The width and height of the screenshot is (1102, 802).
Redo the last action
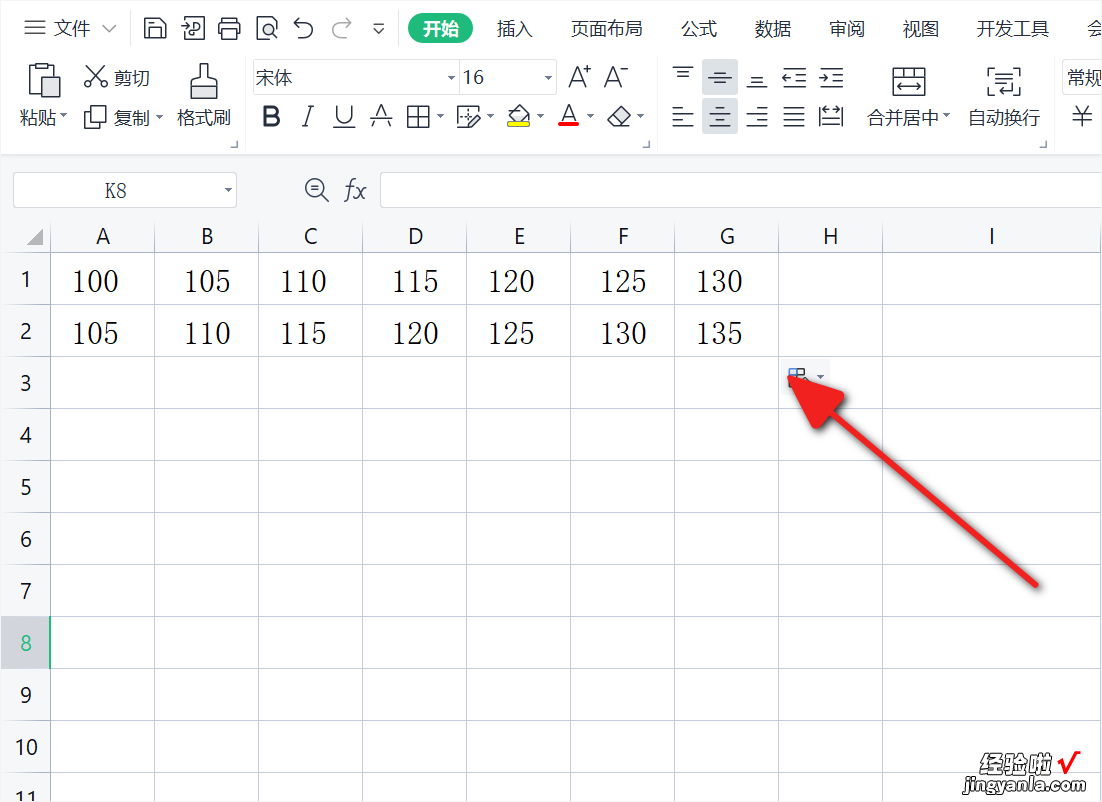tap(342, 29)
